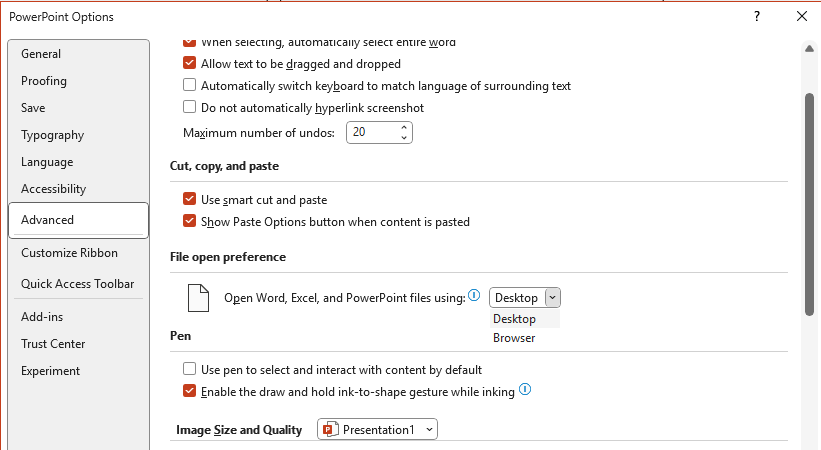The height and width of the screenshot is (450, 821).
Task: Decrease maximum number of undos with down arrow
Action: (x=404, y=138)
